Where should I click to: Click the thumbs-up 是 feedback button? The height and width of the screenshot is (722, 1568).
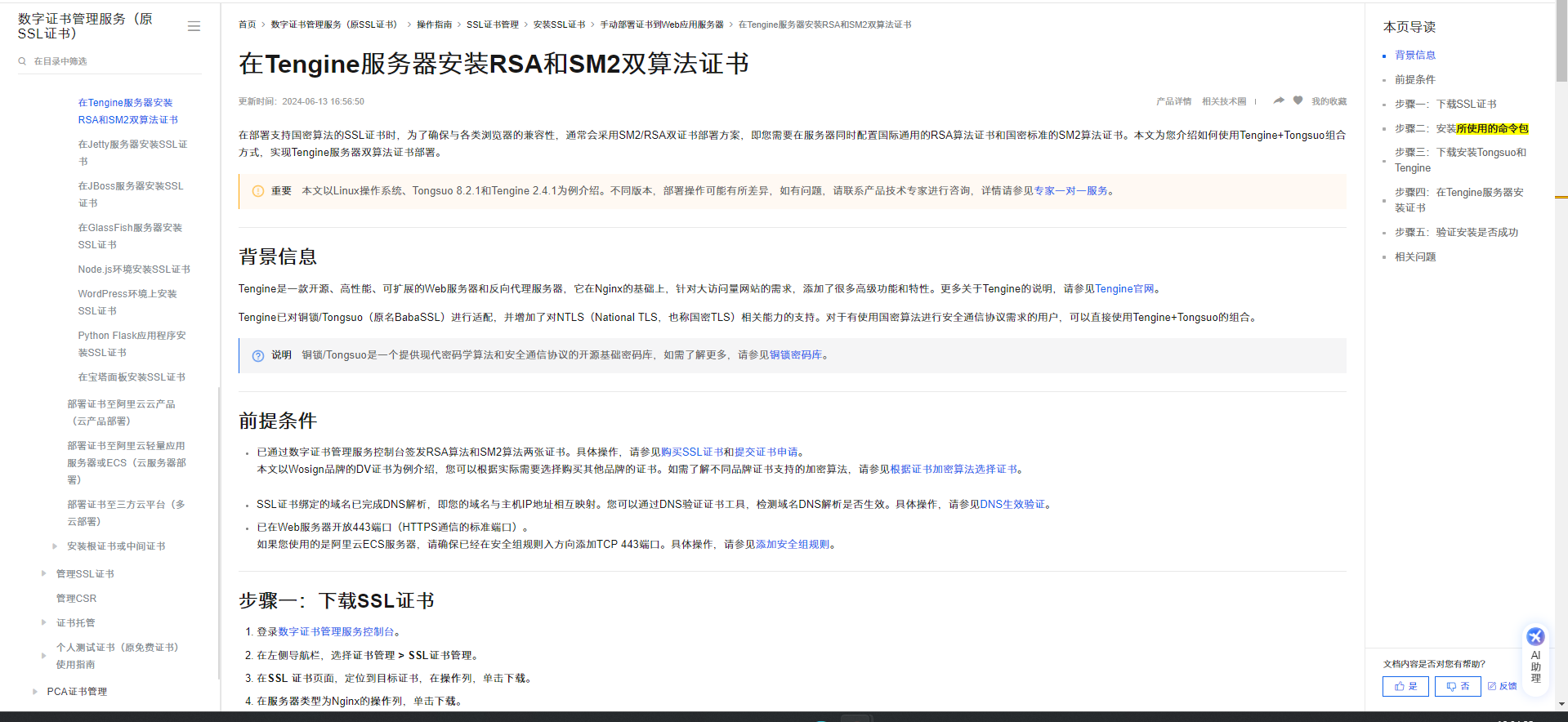click(1405, 686)
